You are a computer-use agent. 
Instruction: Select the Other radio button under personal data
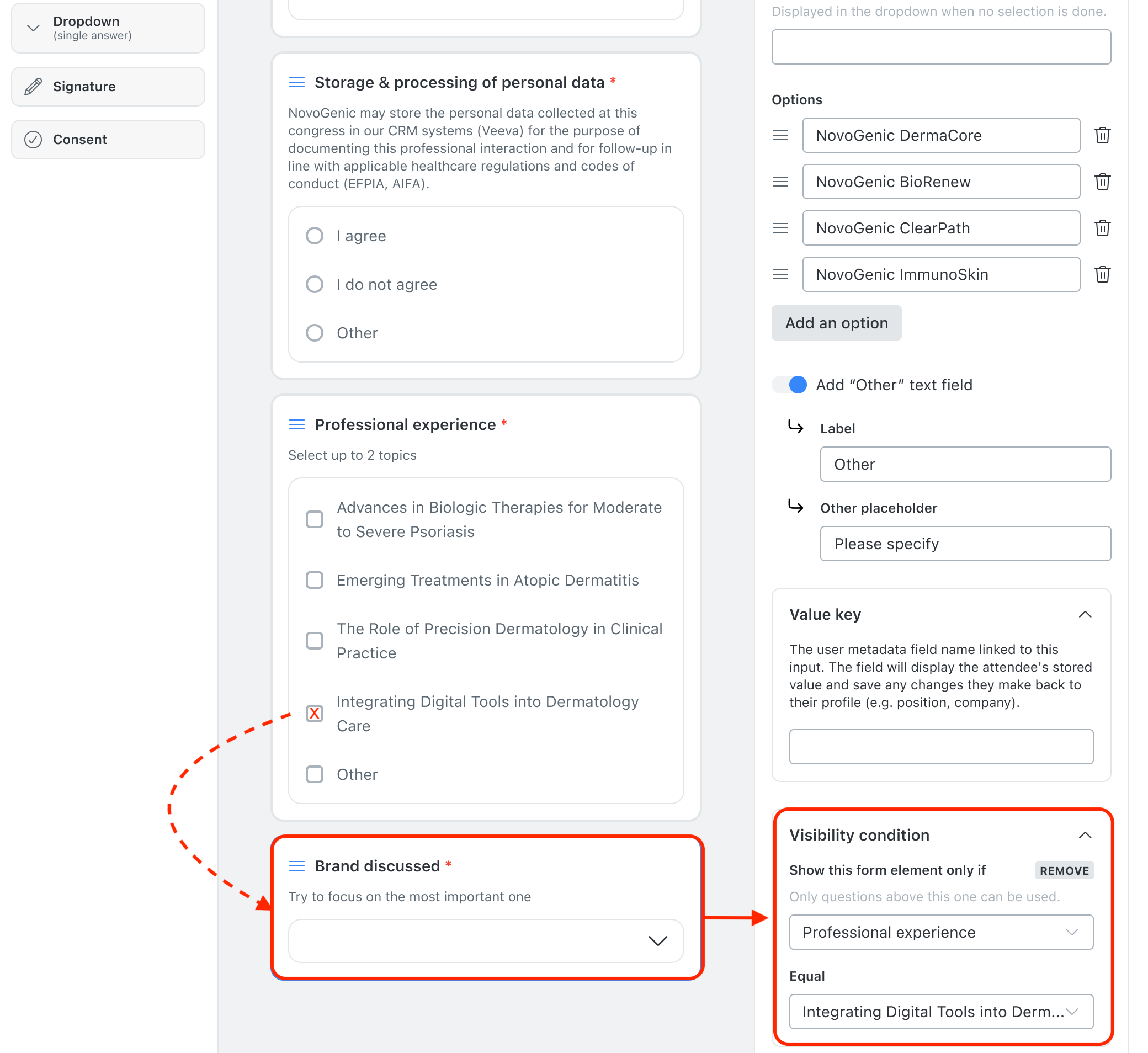coord(315,333)
